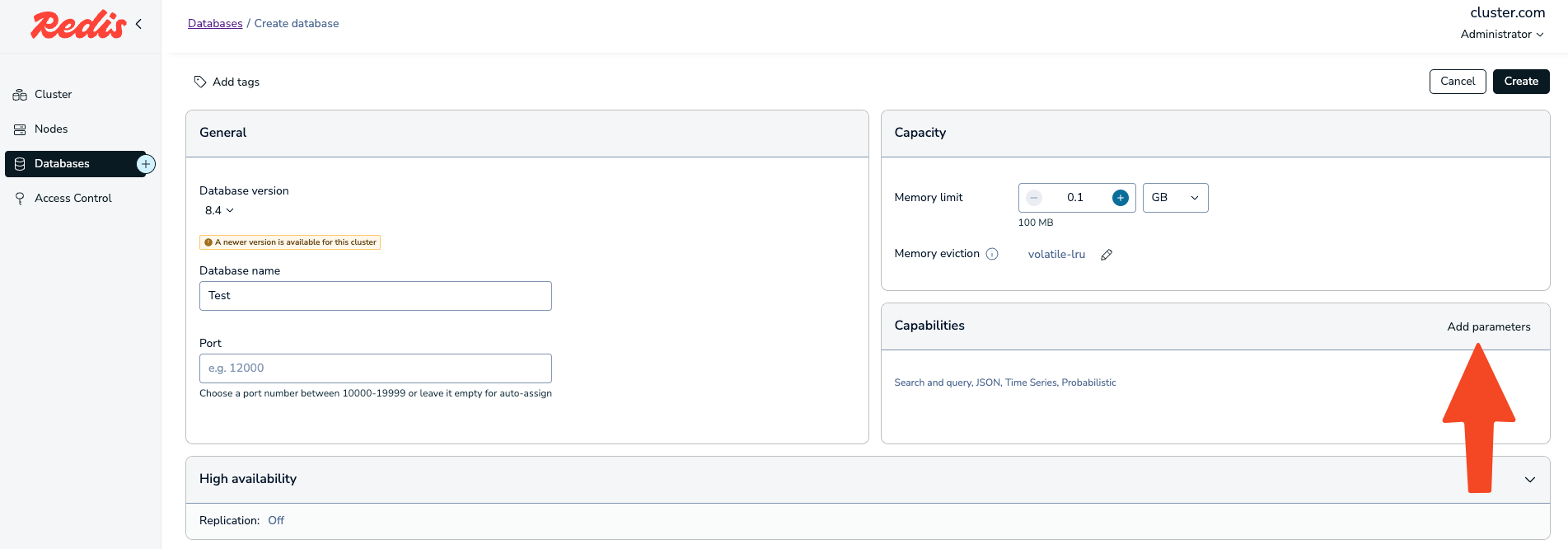Image resolution: width=1568 pixels, height=549 pixels.
Task: Click Add parameters in Capabilities
Action: click(x=1488, y=326)
